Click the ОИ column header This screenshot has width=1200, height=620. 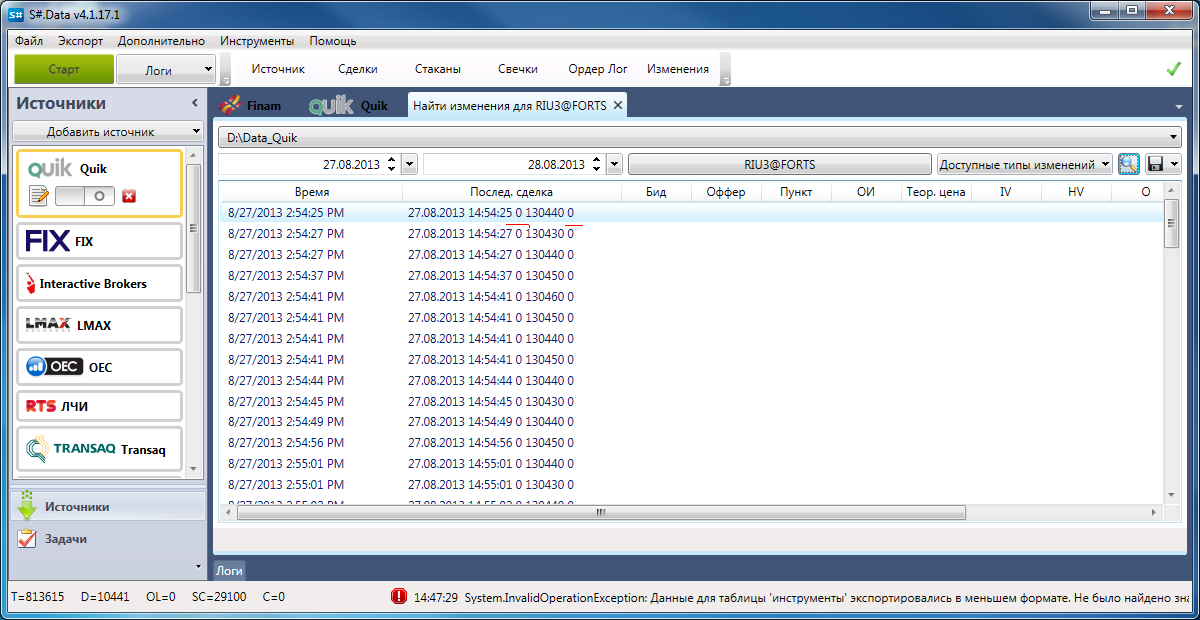point(866,191)
